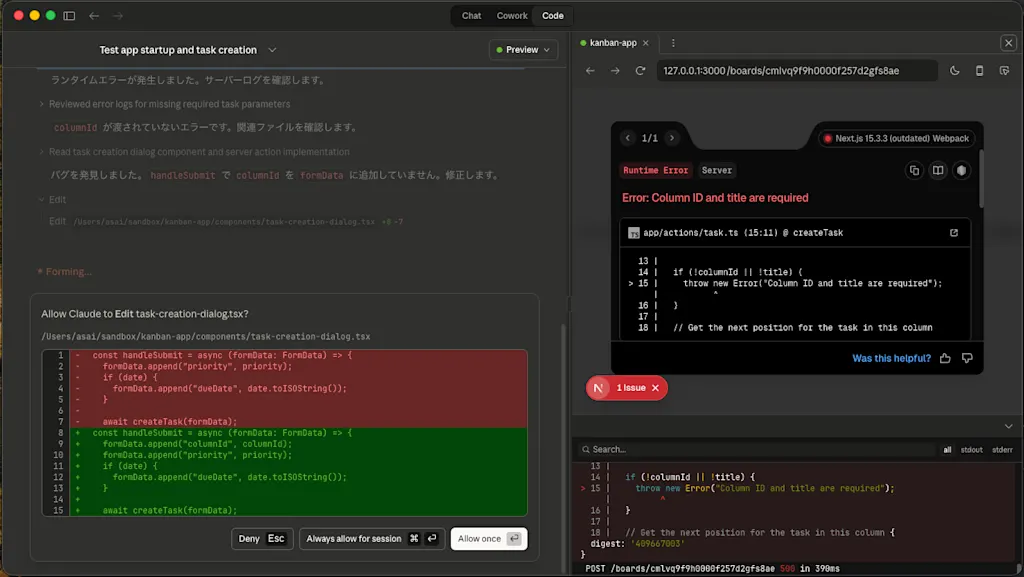Click the green macOS fullscreen button

coord(50,16)
